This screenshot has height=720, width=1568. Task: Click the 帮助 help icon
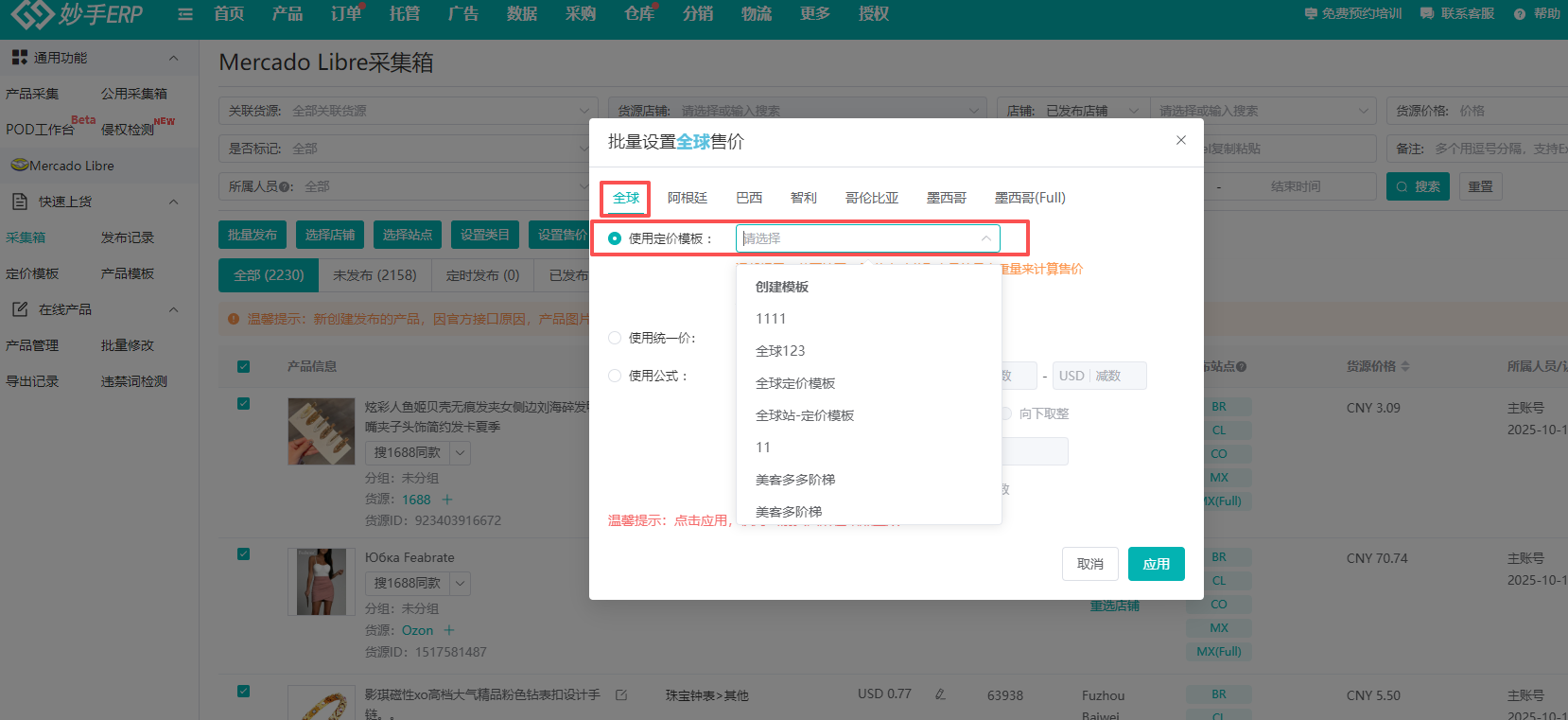click(1519, 14)
